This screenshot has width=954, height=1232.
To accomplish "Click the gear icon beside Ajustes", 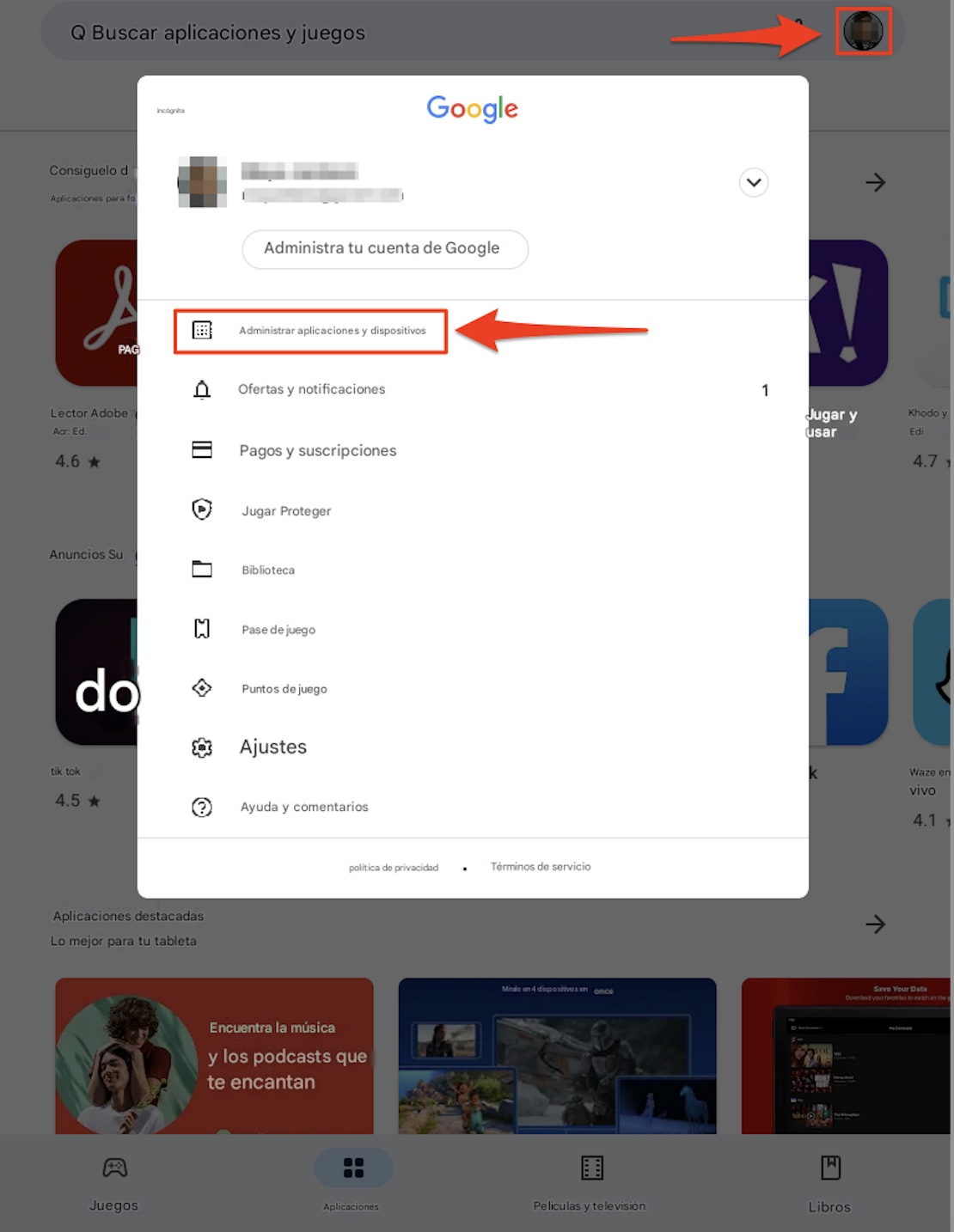I will [202, 747].
